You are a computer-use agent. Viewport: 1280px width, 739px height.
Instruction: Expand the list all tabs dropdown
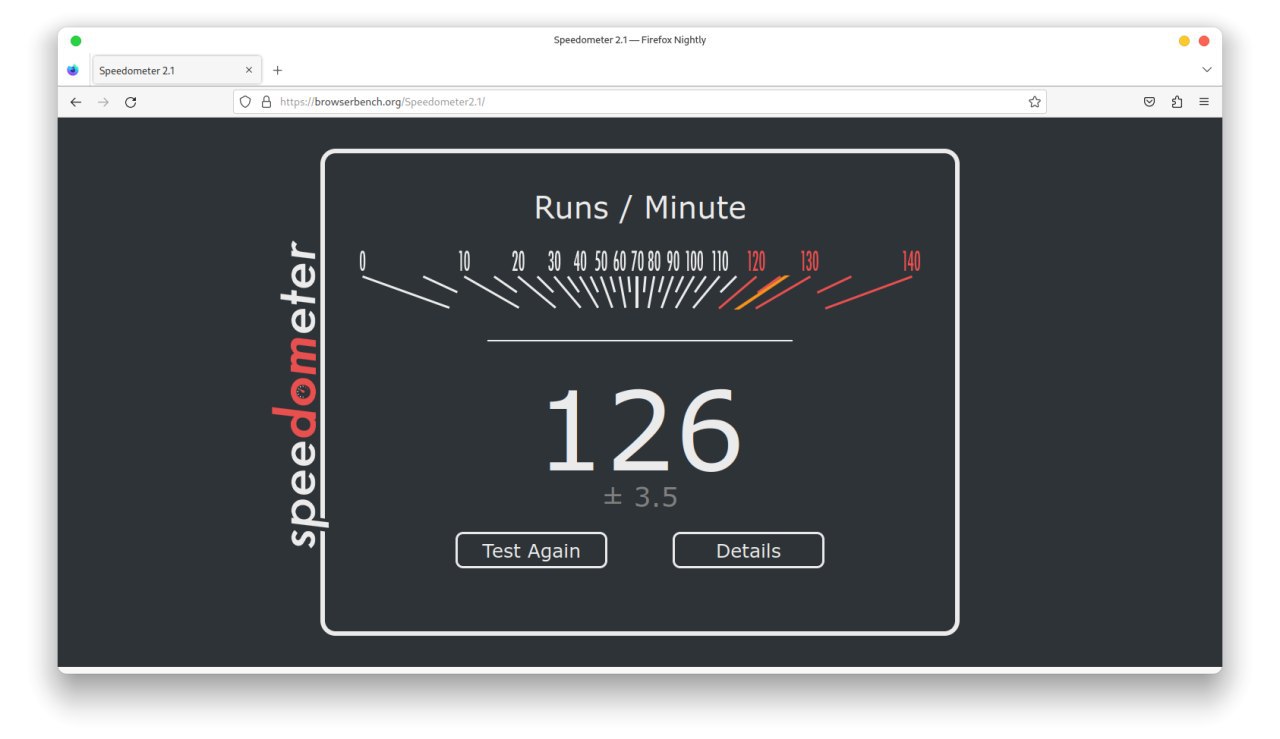pos(1206,70)
